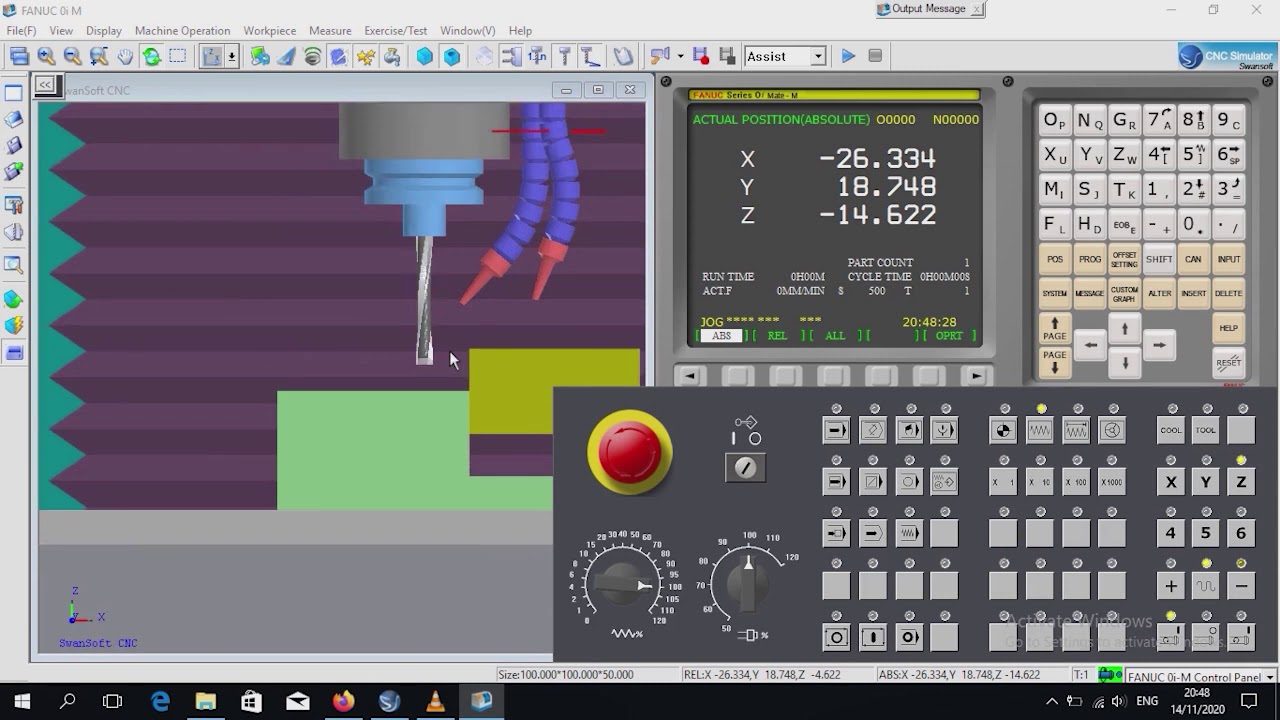The height and width of the screenshot is (720, 1280).
Task: Open File Explorer from the taskbar
Action: pos(205,701)
